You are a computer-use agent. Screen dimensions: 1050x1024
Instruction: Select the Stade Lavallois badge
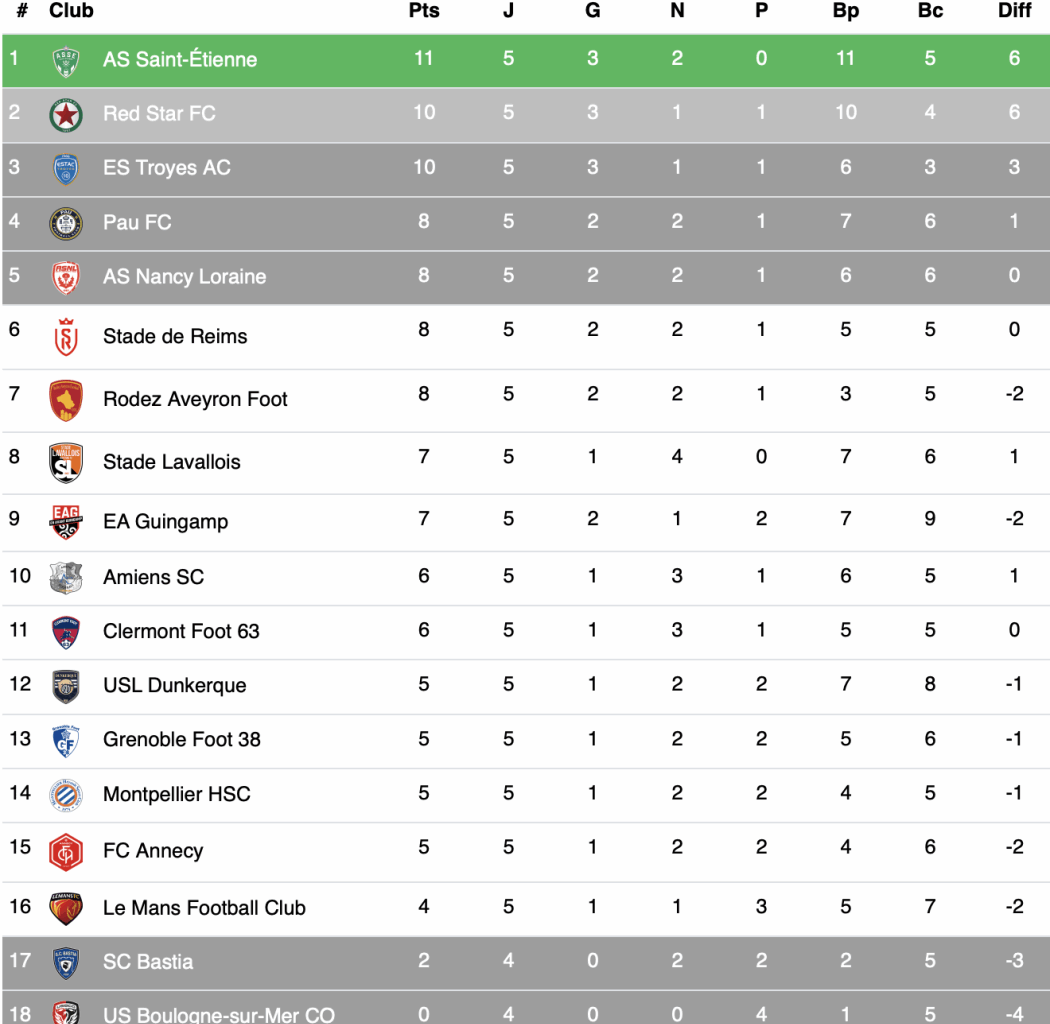pos(66,463)
